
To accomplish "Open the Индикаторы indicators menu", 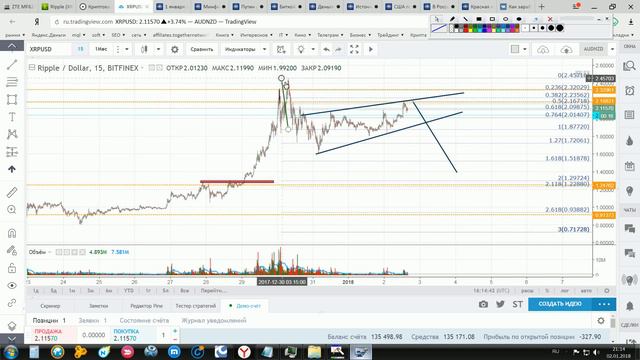I will (x=240, y=49).
